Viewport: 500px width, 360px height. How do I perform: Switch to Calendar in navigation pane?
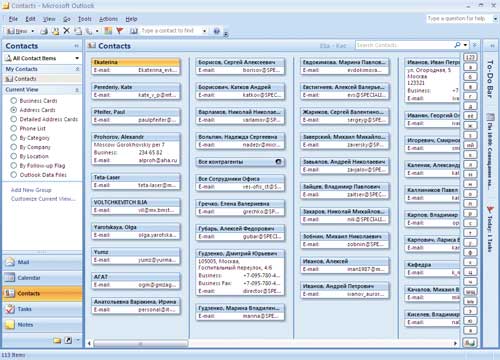tap(42, 278)
